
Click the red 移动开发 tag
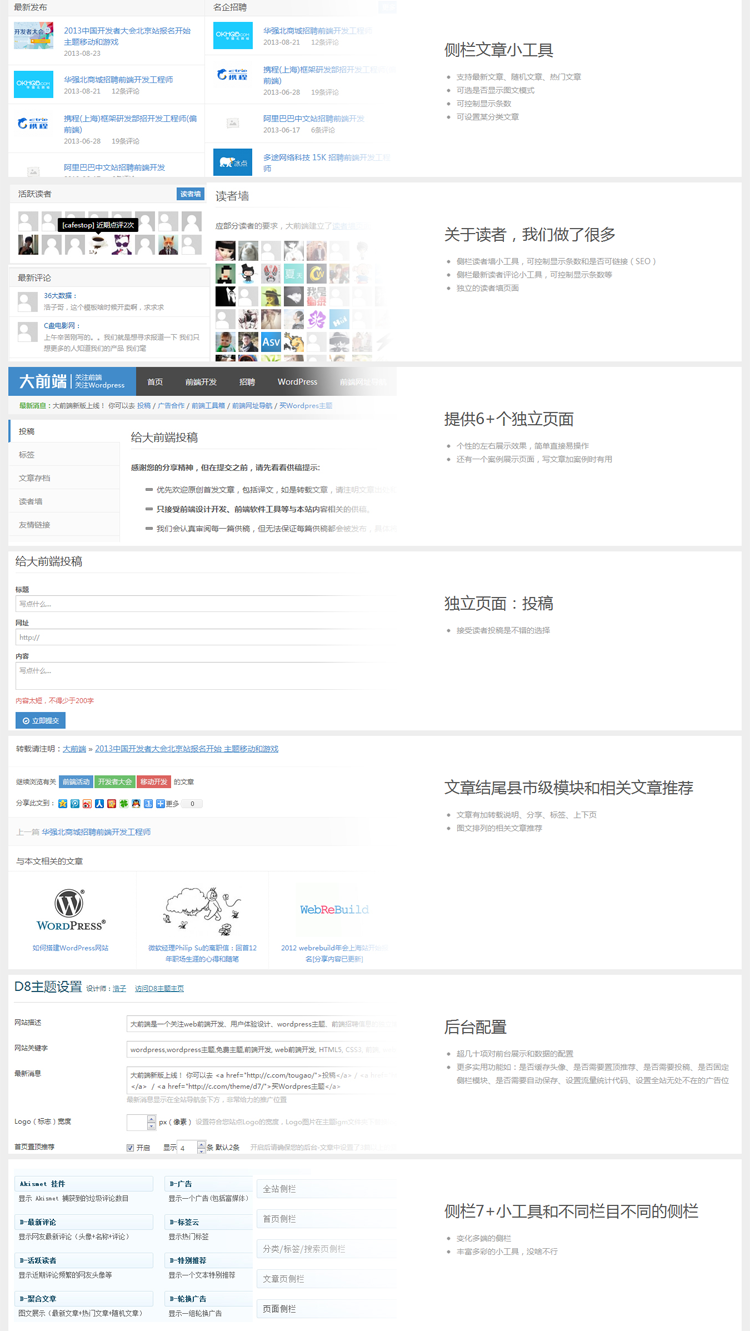click(154, 781)
